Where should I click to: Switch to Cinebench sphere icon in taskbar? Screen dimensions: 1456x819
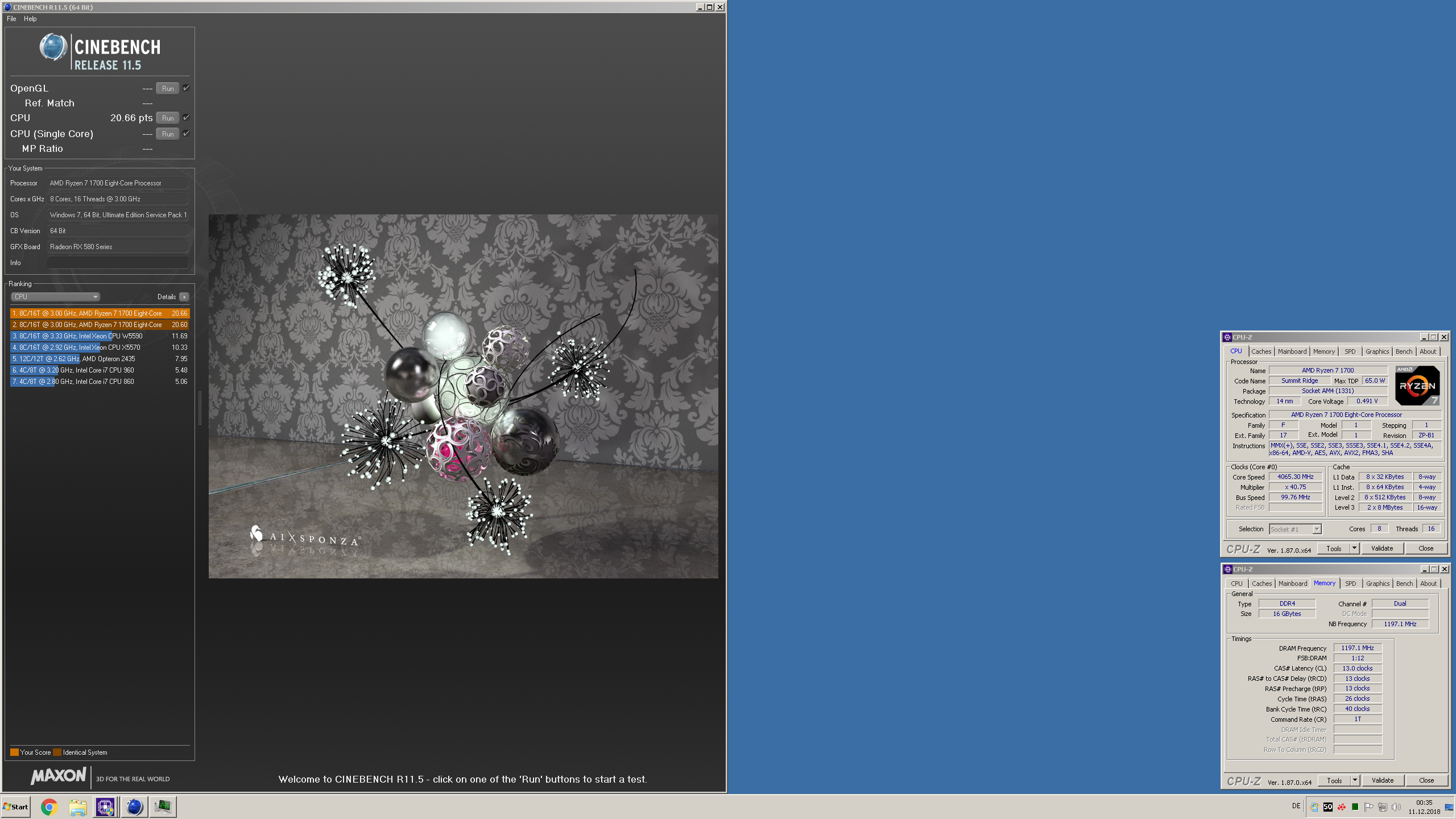coord(134,806)
